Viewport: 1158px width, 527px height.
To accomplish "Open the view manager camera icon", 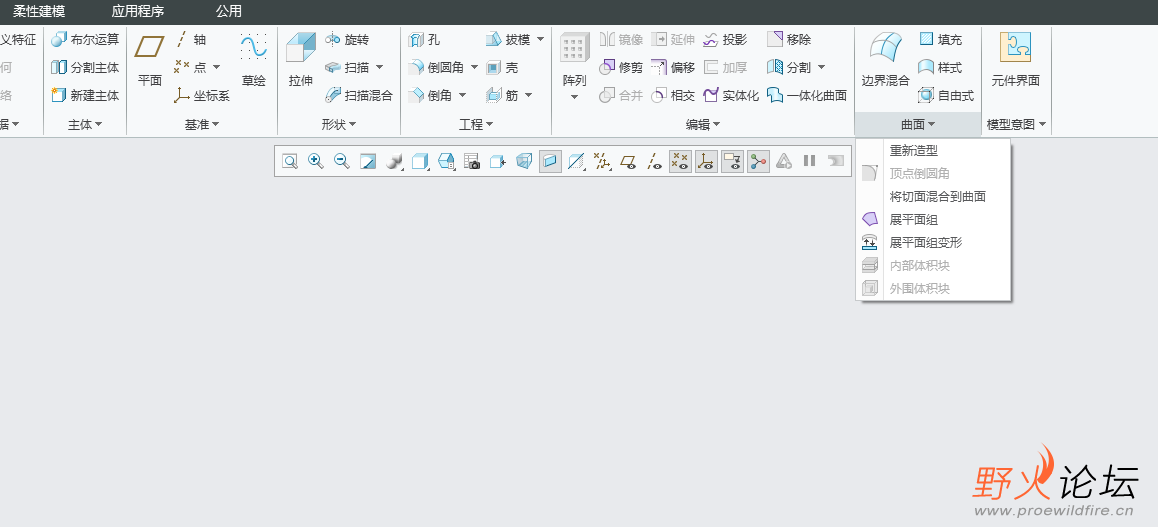I will (x=472, y=162).
